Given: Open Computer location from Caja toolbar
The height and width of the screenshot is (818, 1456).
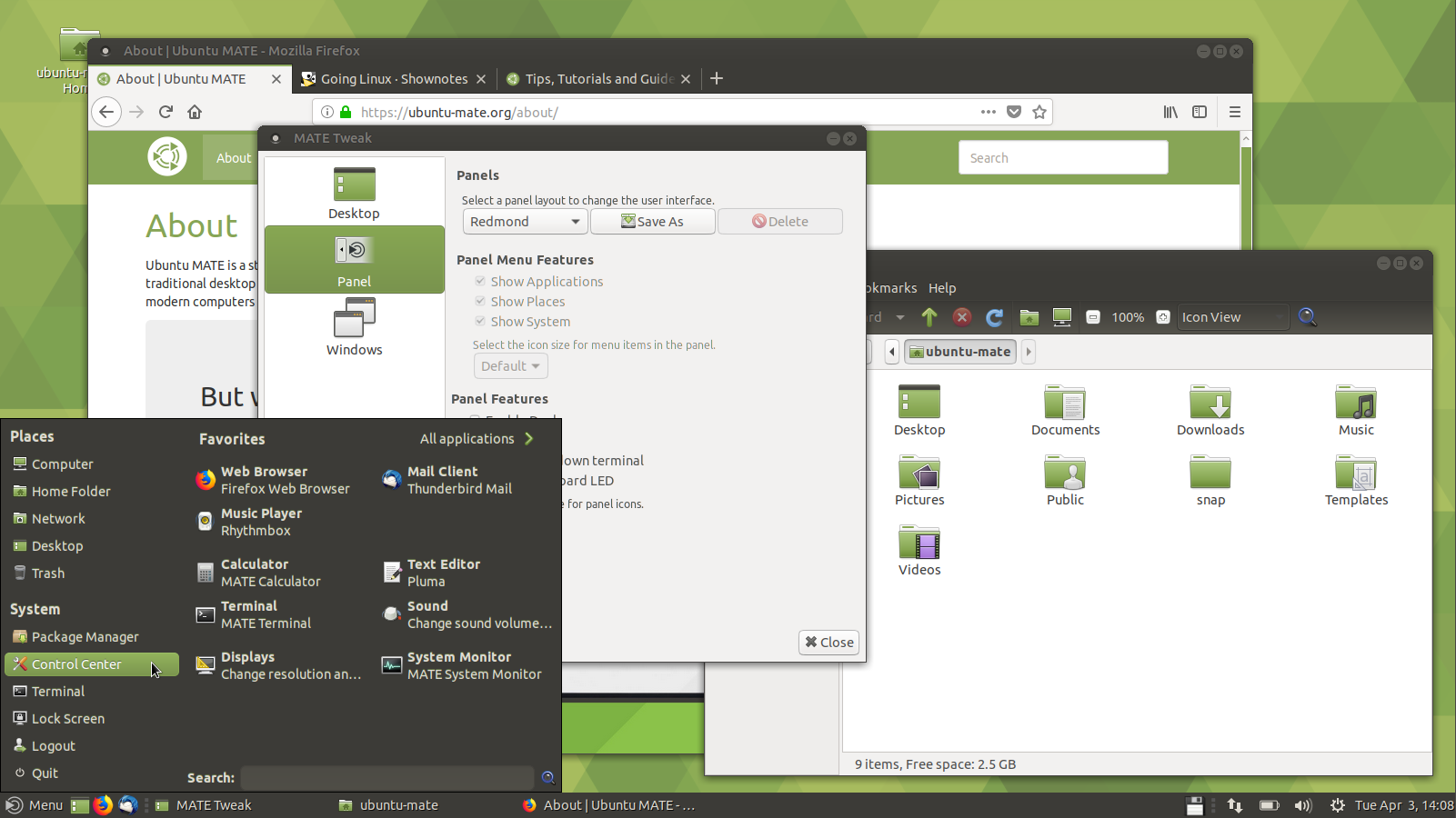Looking at the screenshot, I should [x=1061, y=317].
